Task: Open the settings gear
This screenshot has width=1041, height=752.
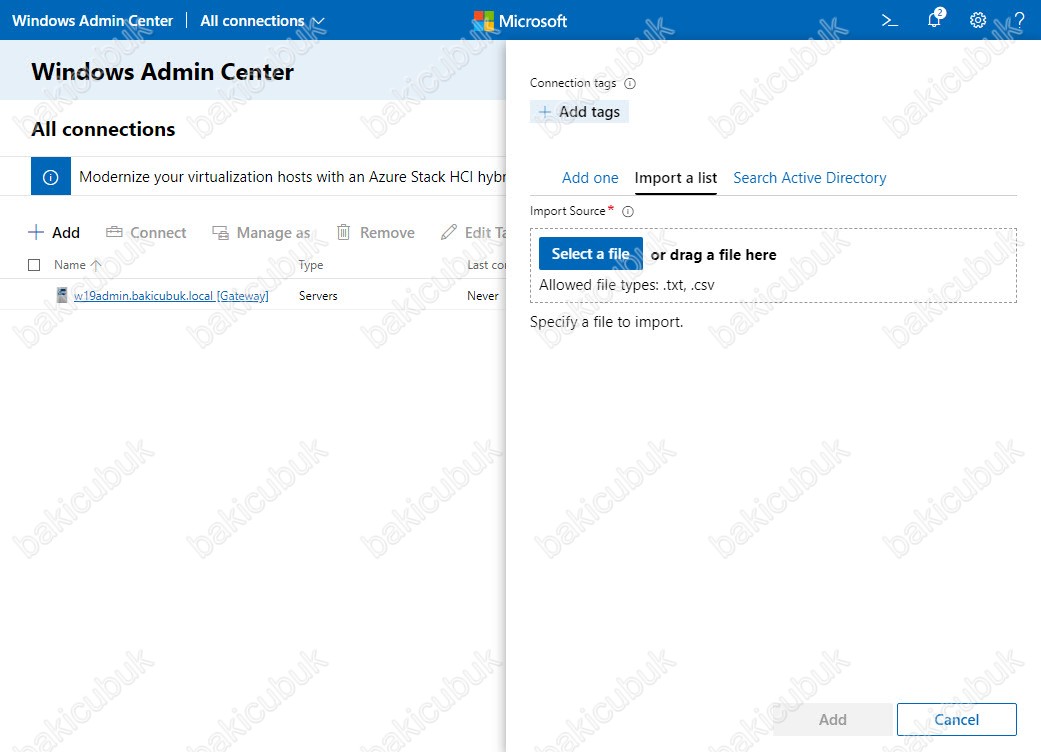Action: coord(977,21)
